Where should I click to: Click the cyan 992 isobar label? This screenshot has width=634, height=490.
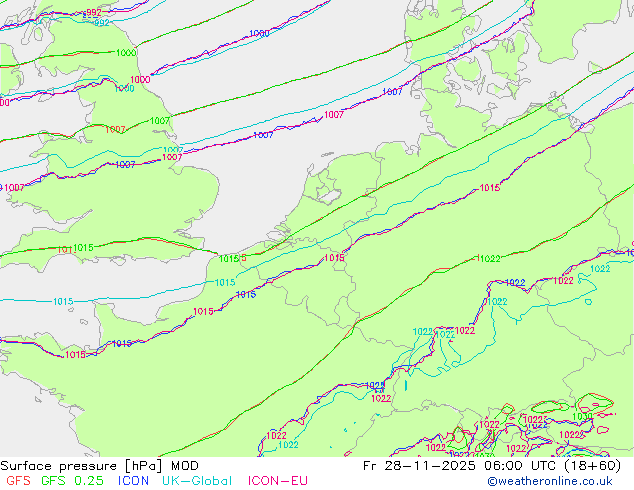101,23
